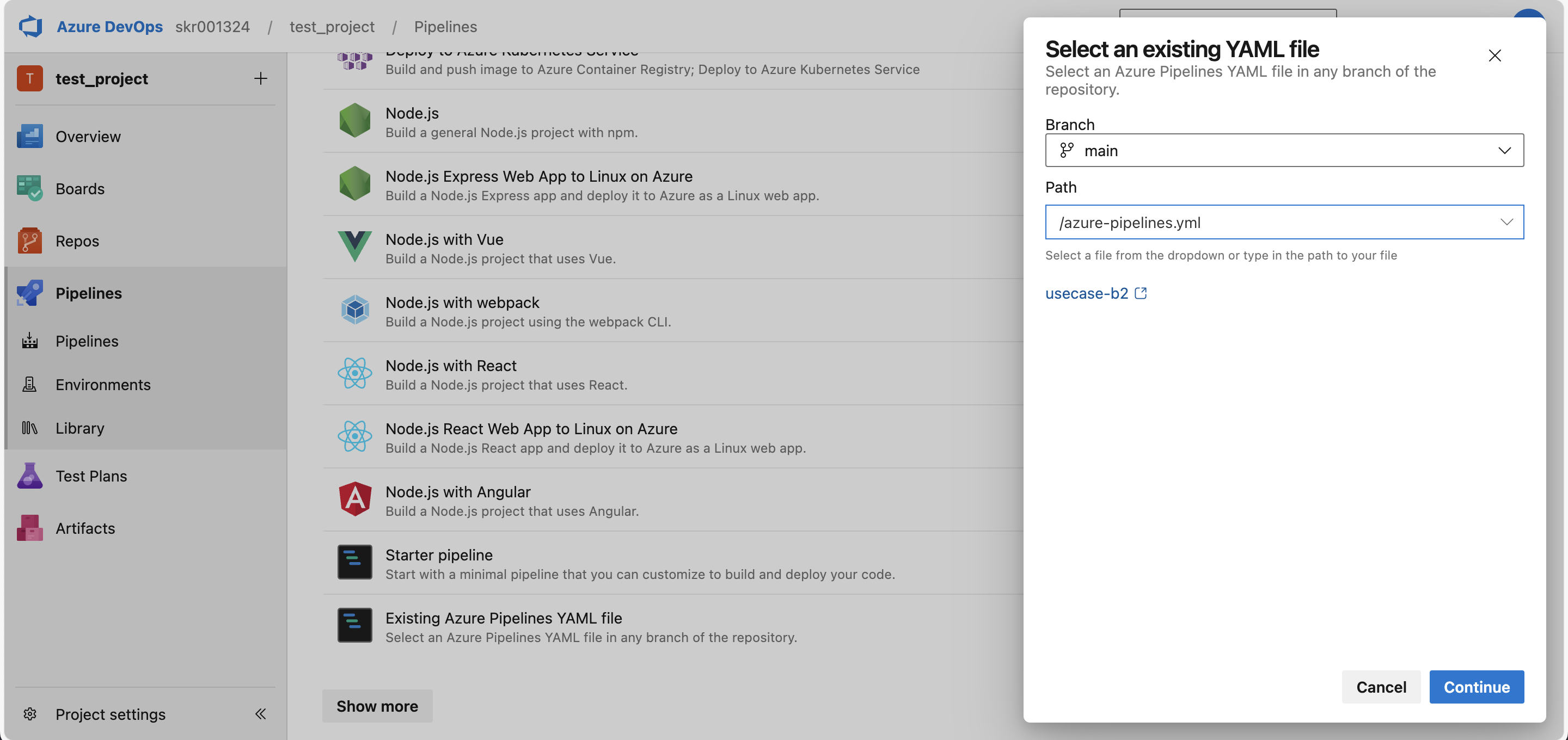Open the Artifacts package icon
Screen dimensions: 1568x740
point(29,528)
